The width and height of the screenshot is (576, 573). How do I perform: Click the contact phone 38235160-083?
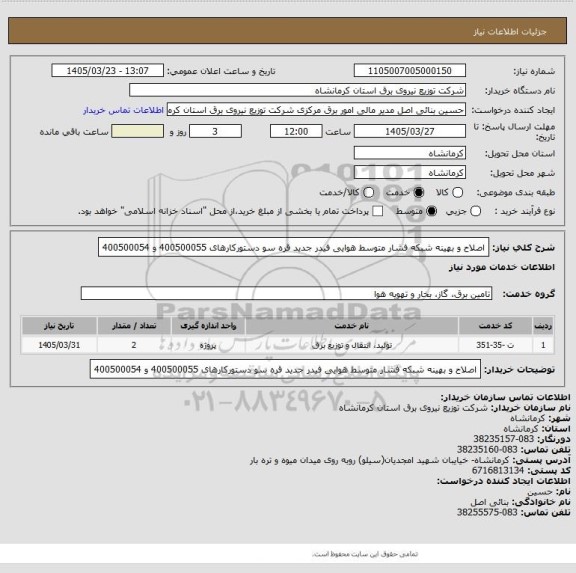coord(487,450)
